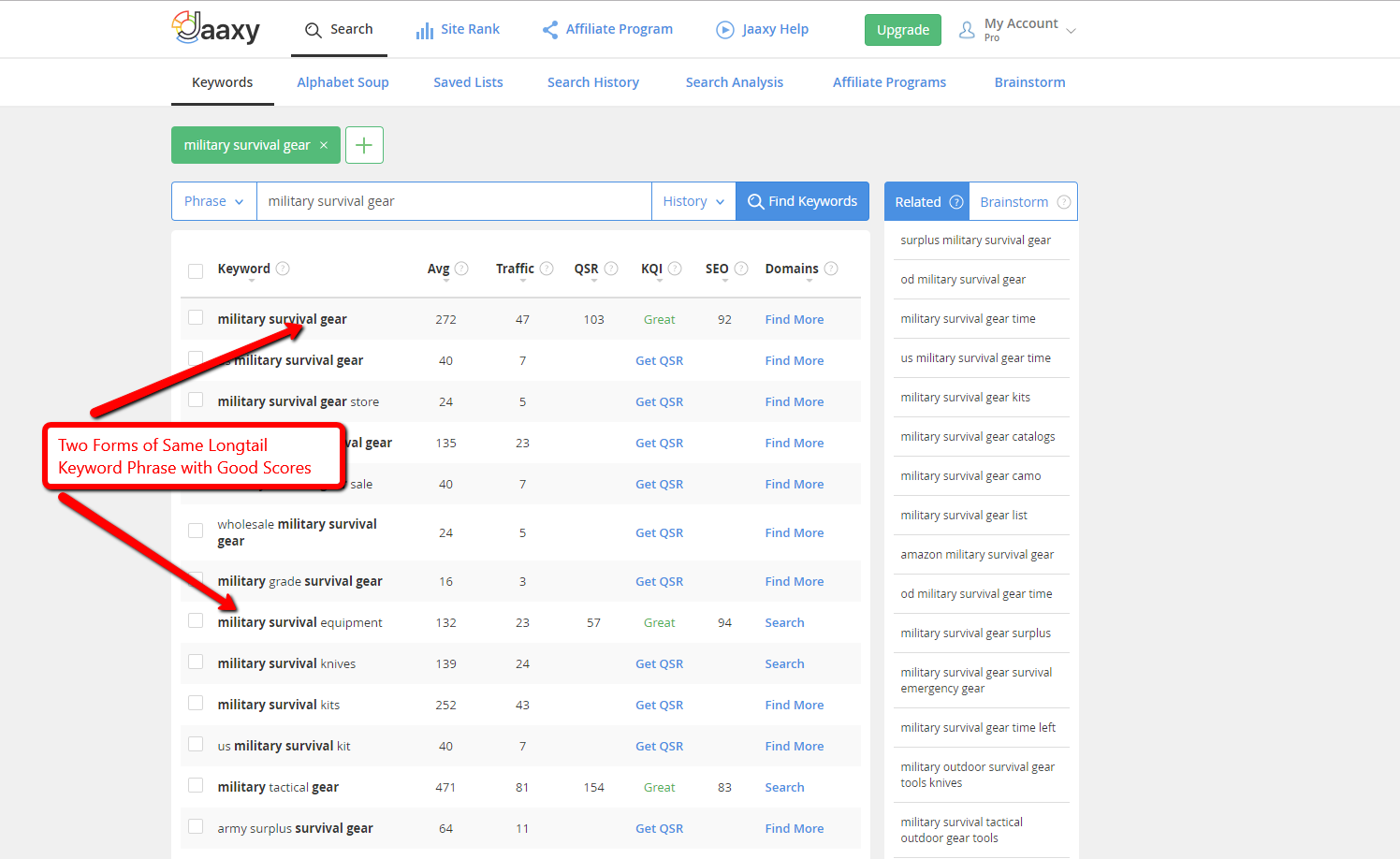Viewport: 1400px width, 859px height.
Task: Open the Affiliate Programs tab
Action: coord(889,82)
